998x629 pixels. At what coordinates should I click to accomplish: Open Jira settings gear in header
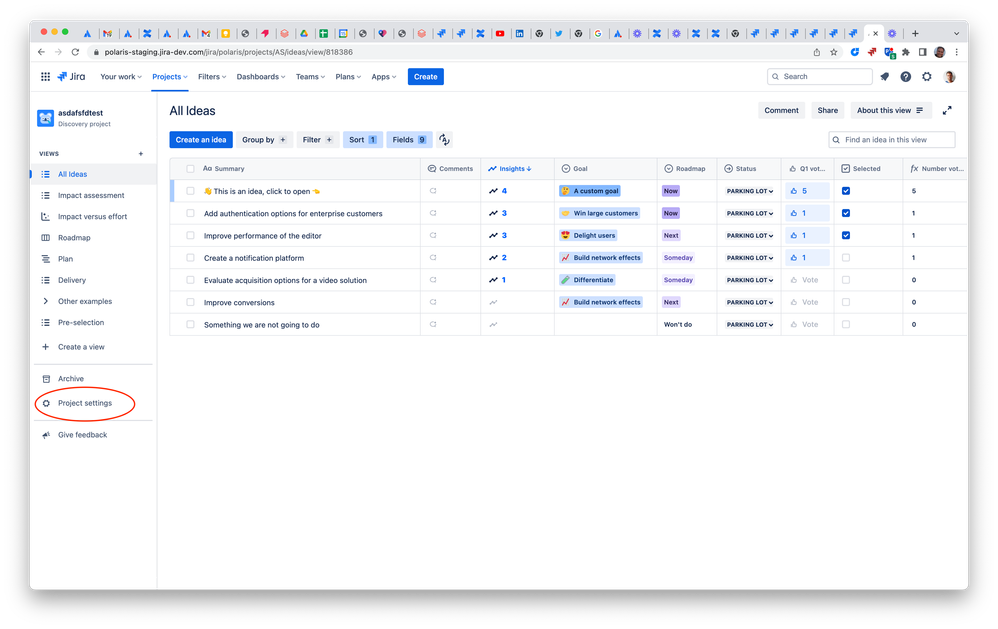point(927,76)
